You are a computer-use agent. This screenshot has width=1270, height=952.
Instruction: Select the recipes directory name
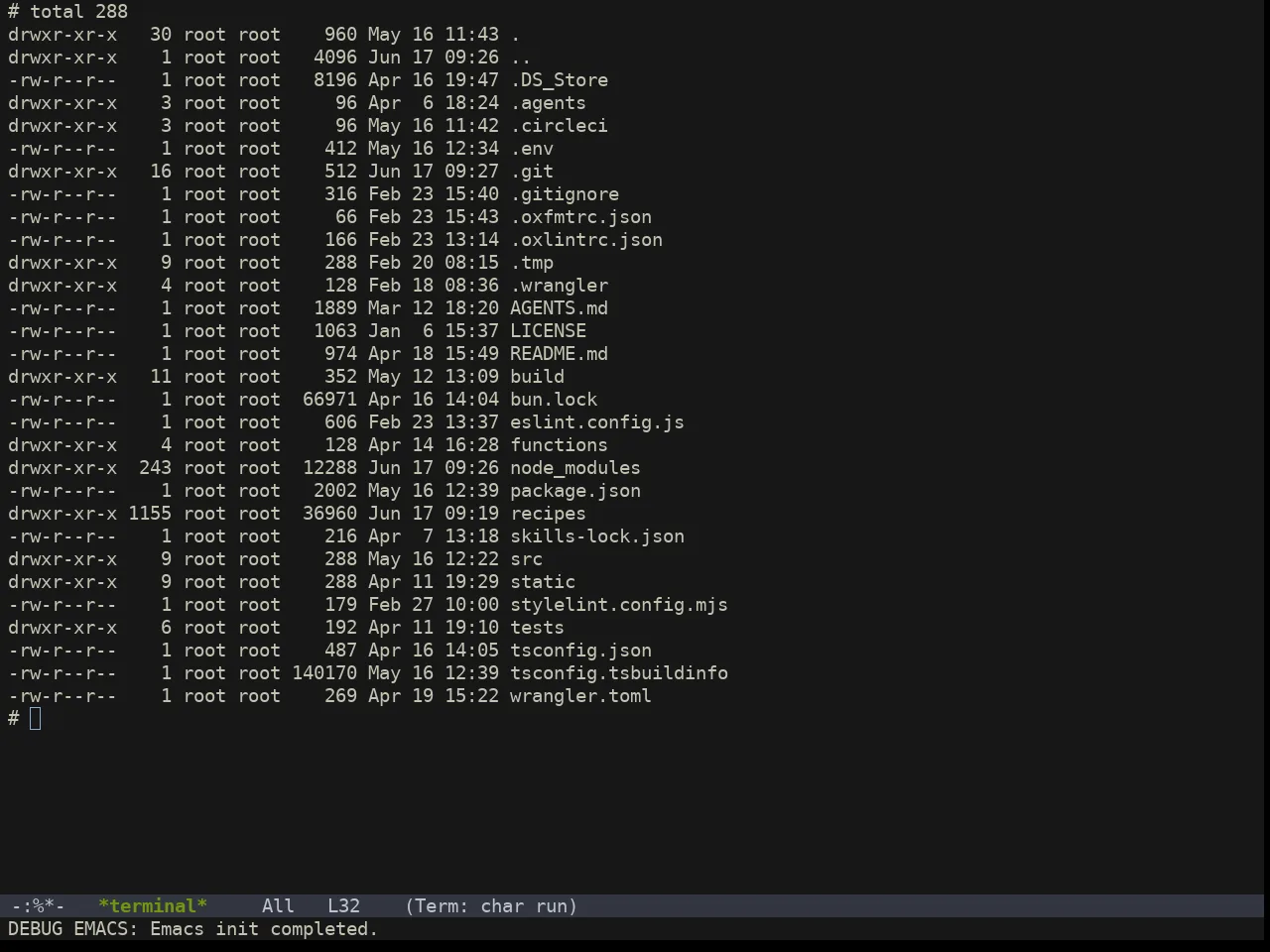548,514
